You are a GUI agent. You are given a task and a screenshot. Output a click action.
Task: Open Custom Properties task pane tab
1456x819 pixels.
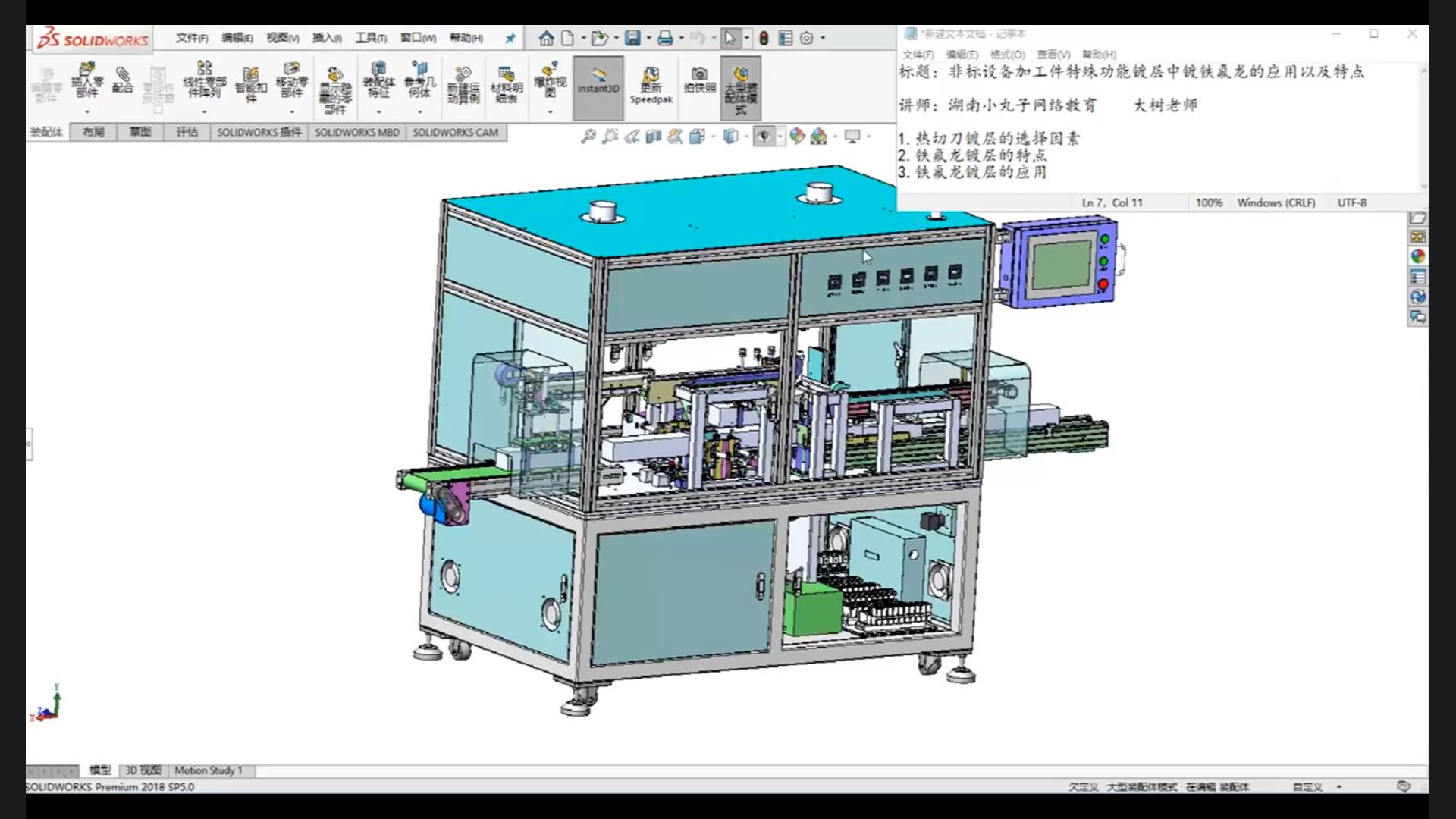coord(1417,277)
